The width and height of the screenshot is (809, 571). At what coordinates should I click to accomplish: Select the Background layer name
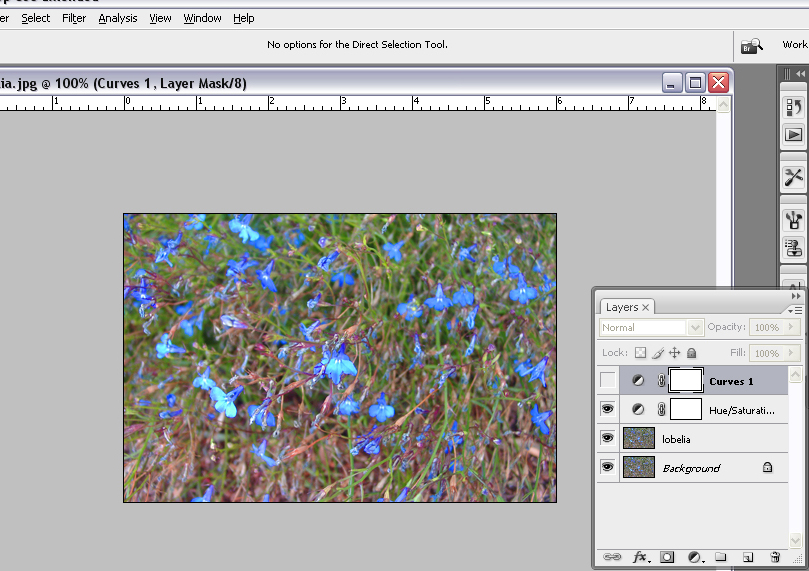(691, 468)
